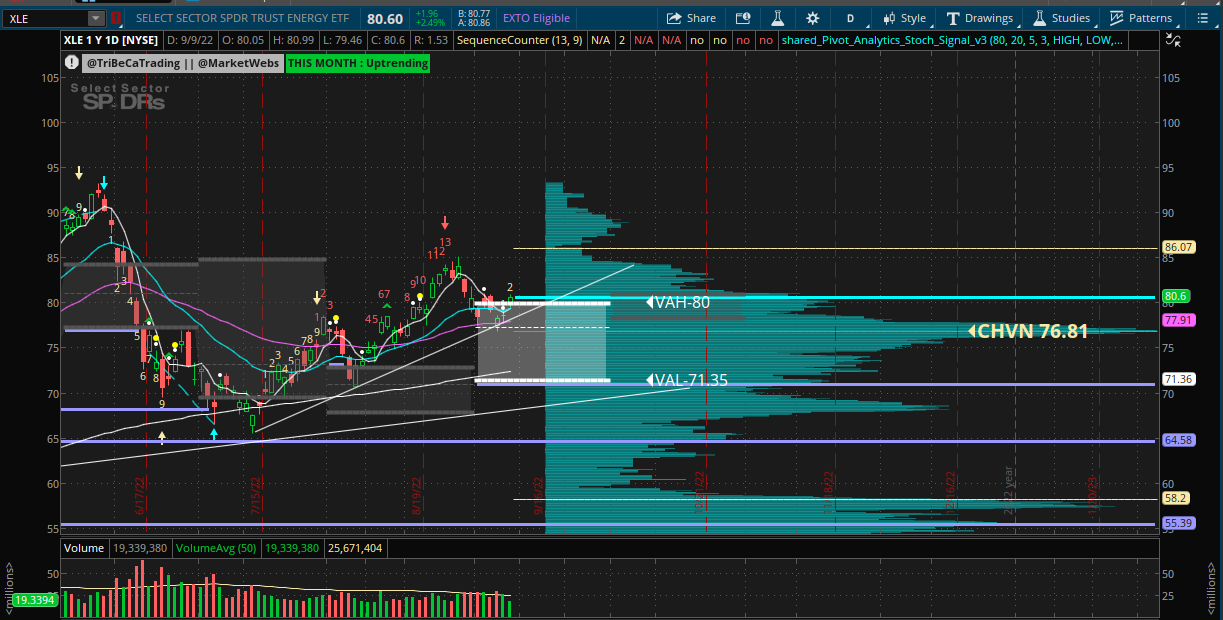This screenshot has width=1223, height=620.
Task: Click the 64.58 price axis tag
Action: point(1179,439)
